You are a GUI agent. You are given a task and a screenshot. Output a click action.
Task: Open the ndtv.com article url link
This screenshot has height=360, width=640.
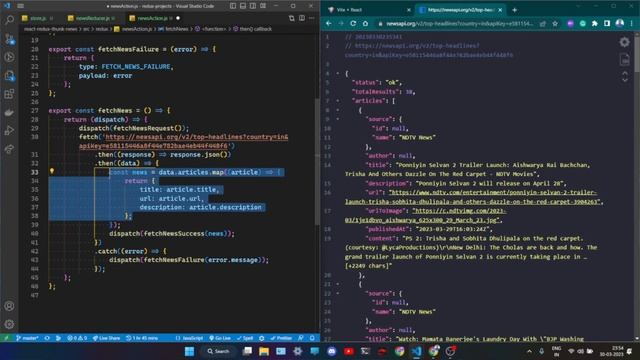click(x=472, y=197)
